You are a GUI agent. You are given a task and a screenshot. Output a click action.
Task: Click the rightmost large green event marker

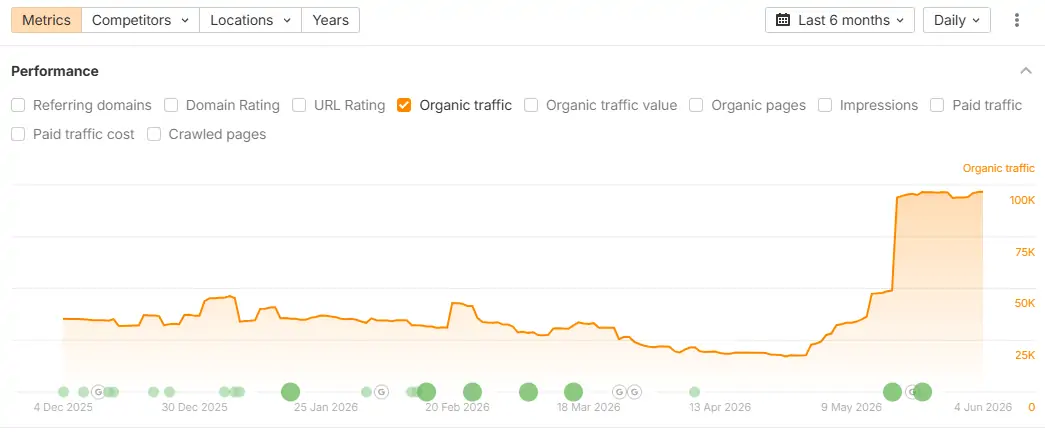pyautogui.click(x=922, y=392)
